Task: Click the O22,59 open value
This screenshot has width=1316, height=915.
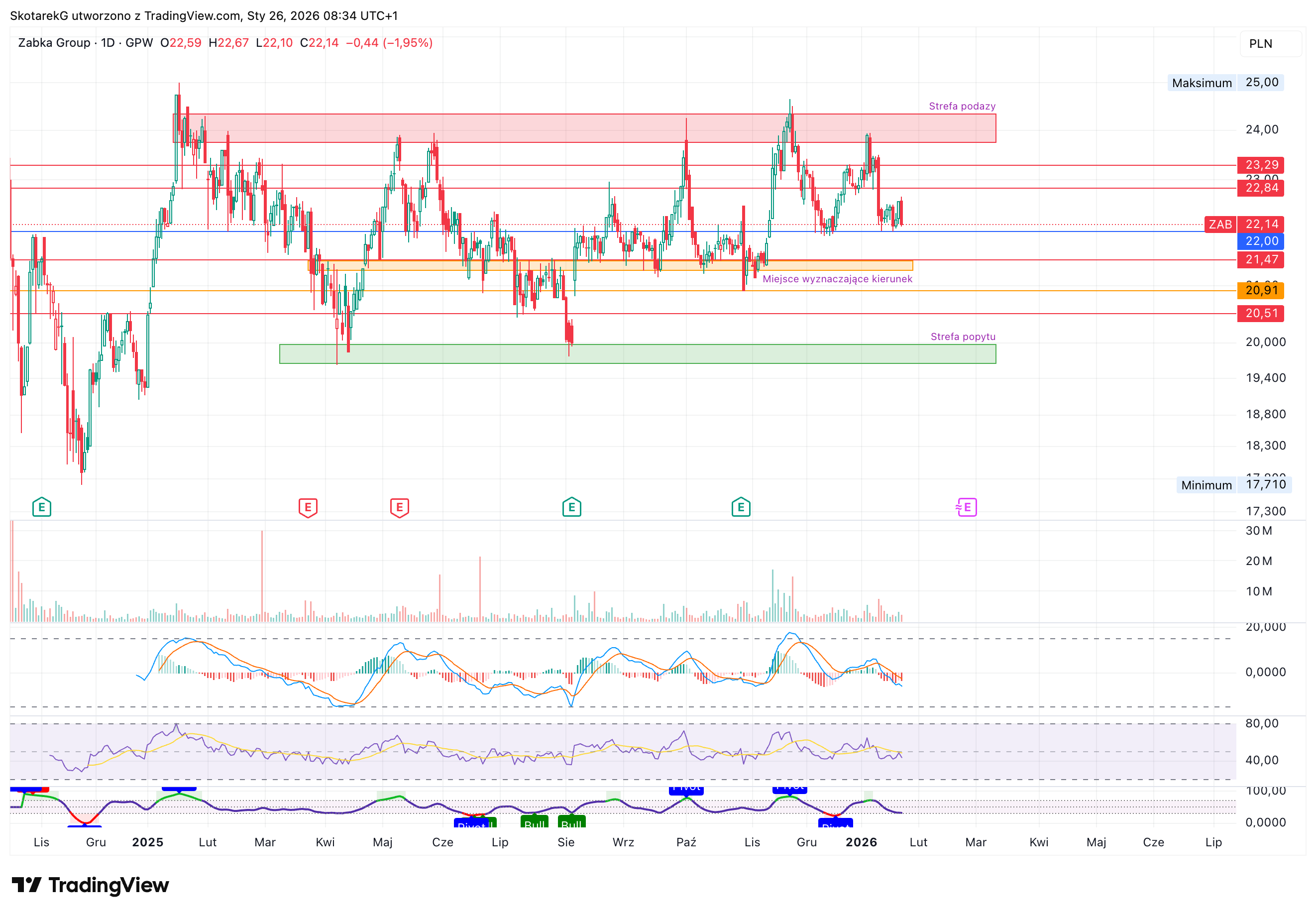Action: (181, 43)
